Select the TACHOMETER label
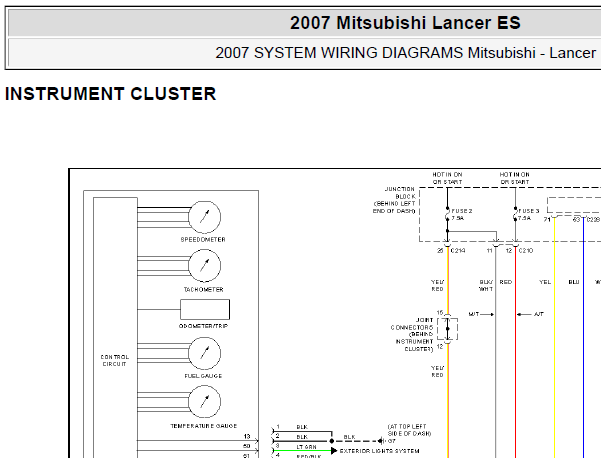This screenshot has height=458, width=601. point(204,289)
